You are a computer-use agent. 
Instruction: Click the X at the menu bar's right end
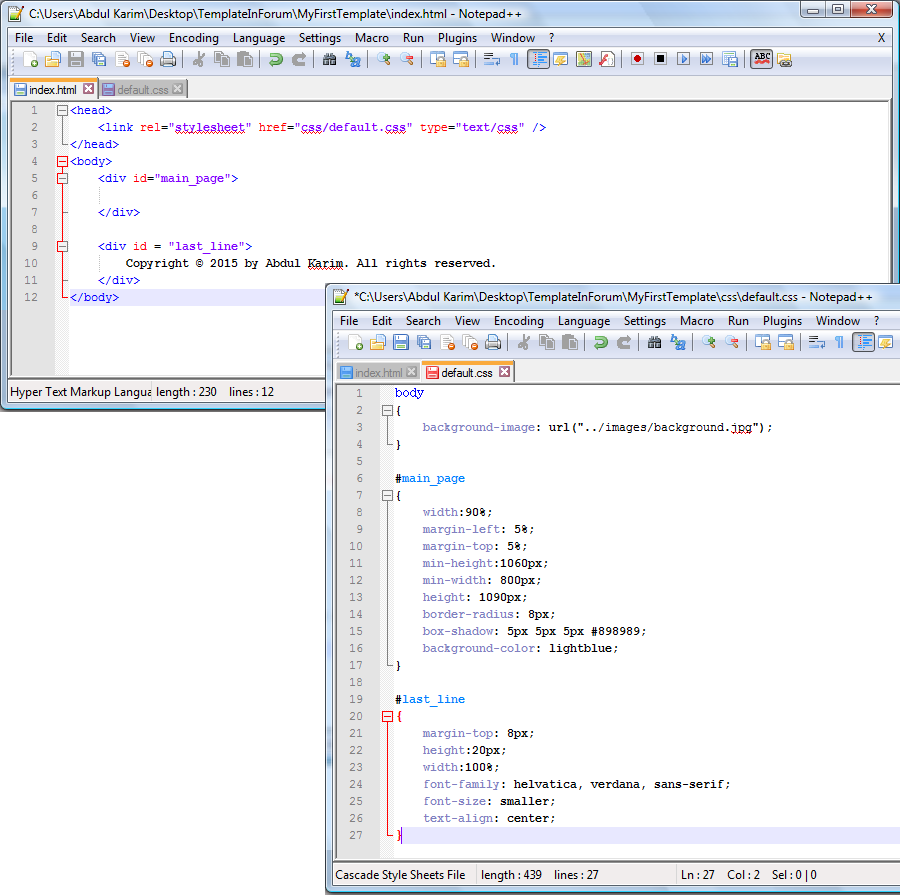pyautogui.click(x=881, y=38)
